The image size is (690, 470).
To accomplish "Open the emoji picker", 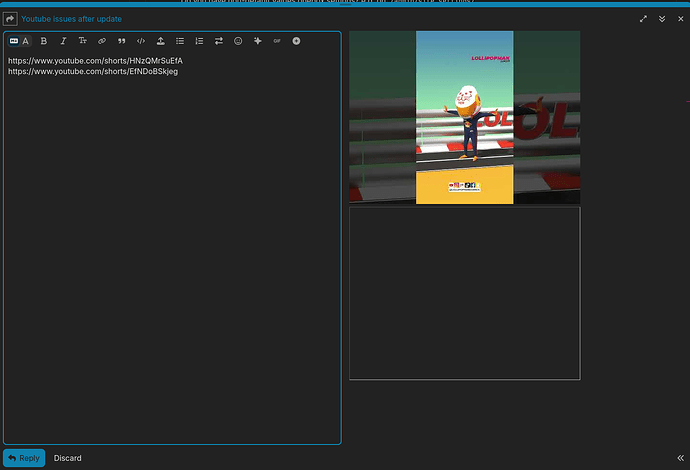I will tap(238, 41).
